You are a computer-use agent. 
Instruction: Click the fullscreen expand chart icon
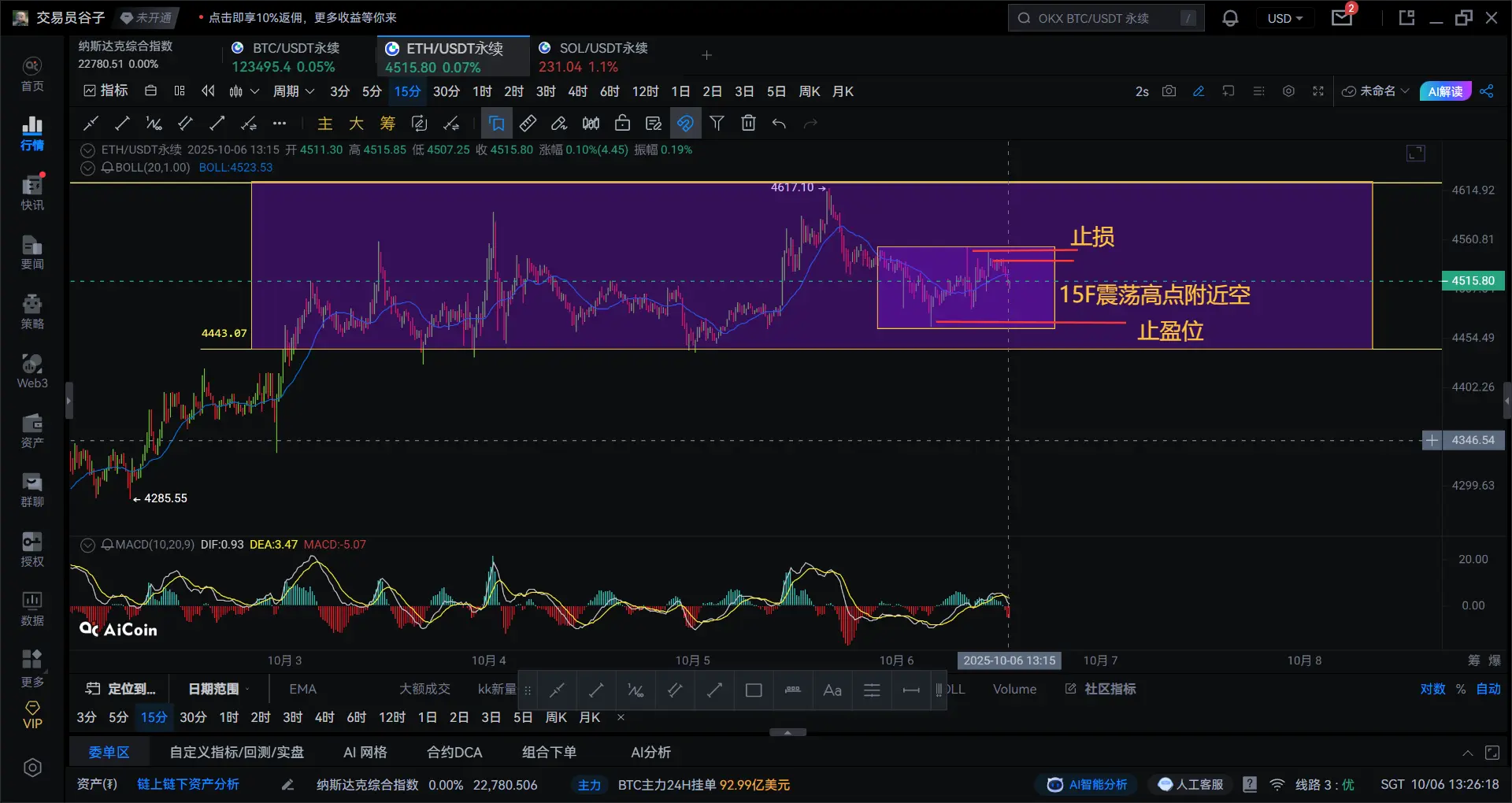[x=1317, y=91]
